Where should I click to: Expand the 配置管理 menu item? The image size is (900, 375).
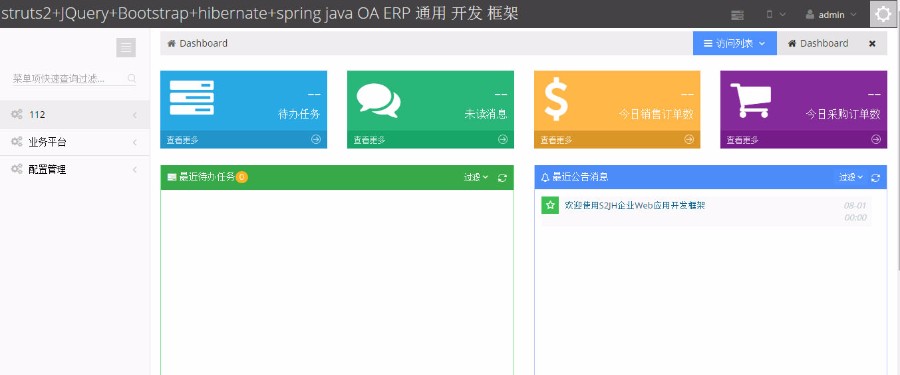(75, 169)
